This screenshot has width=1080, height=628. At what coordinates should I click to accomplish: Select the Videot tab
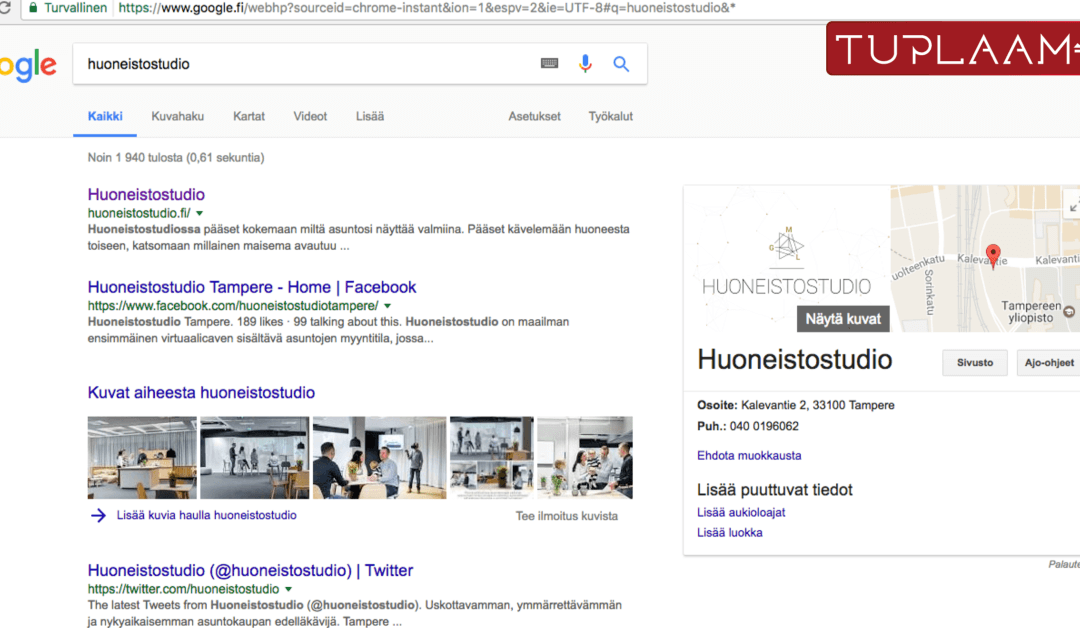pos(310,116)
